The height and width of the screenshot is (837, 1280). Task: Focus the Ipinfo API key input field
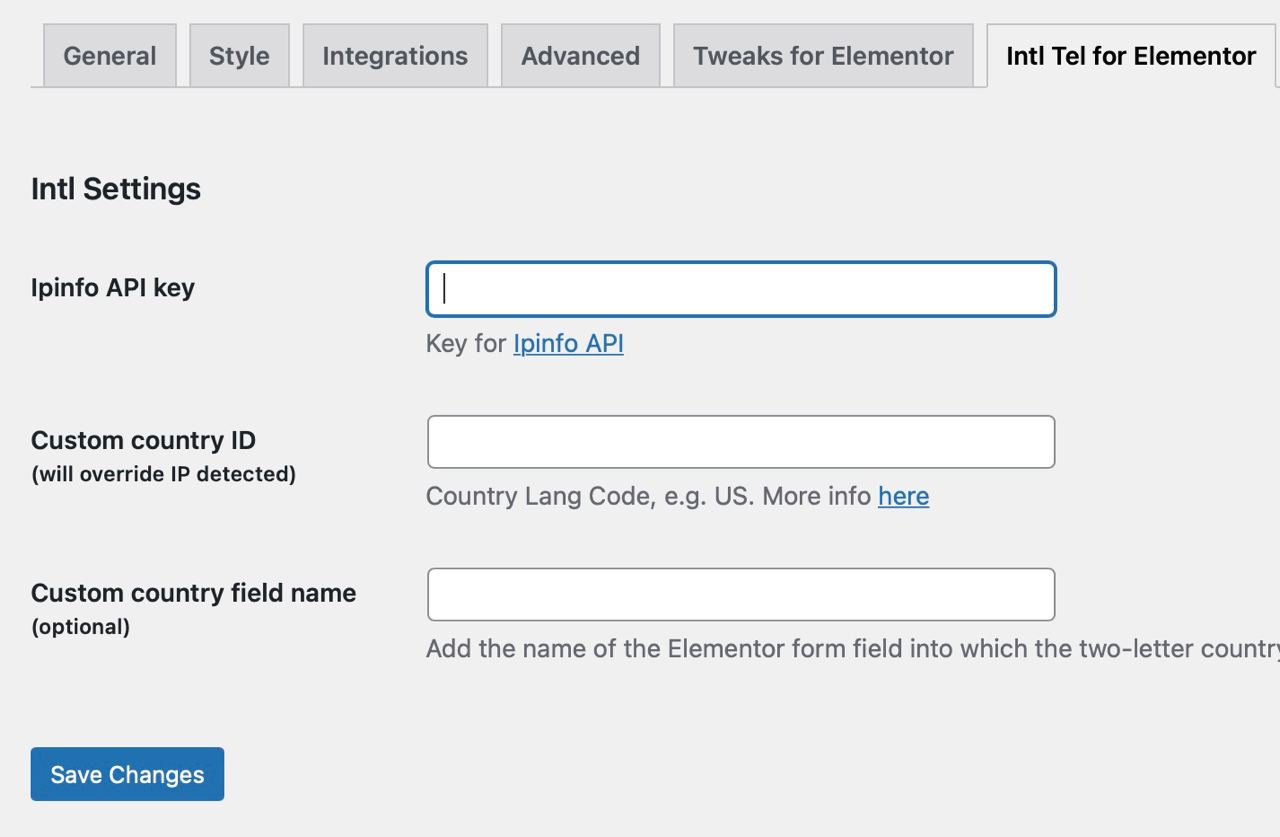pyautogui.click(x=741, y=289)
